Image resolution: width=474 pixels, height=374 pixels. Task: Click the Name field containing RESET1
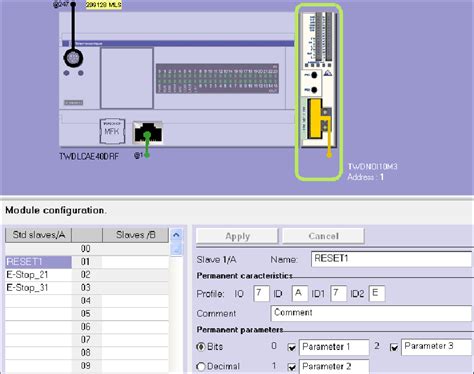pos(391,259)
